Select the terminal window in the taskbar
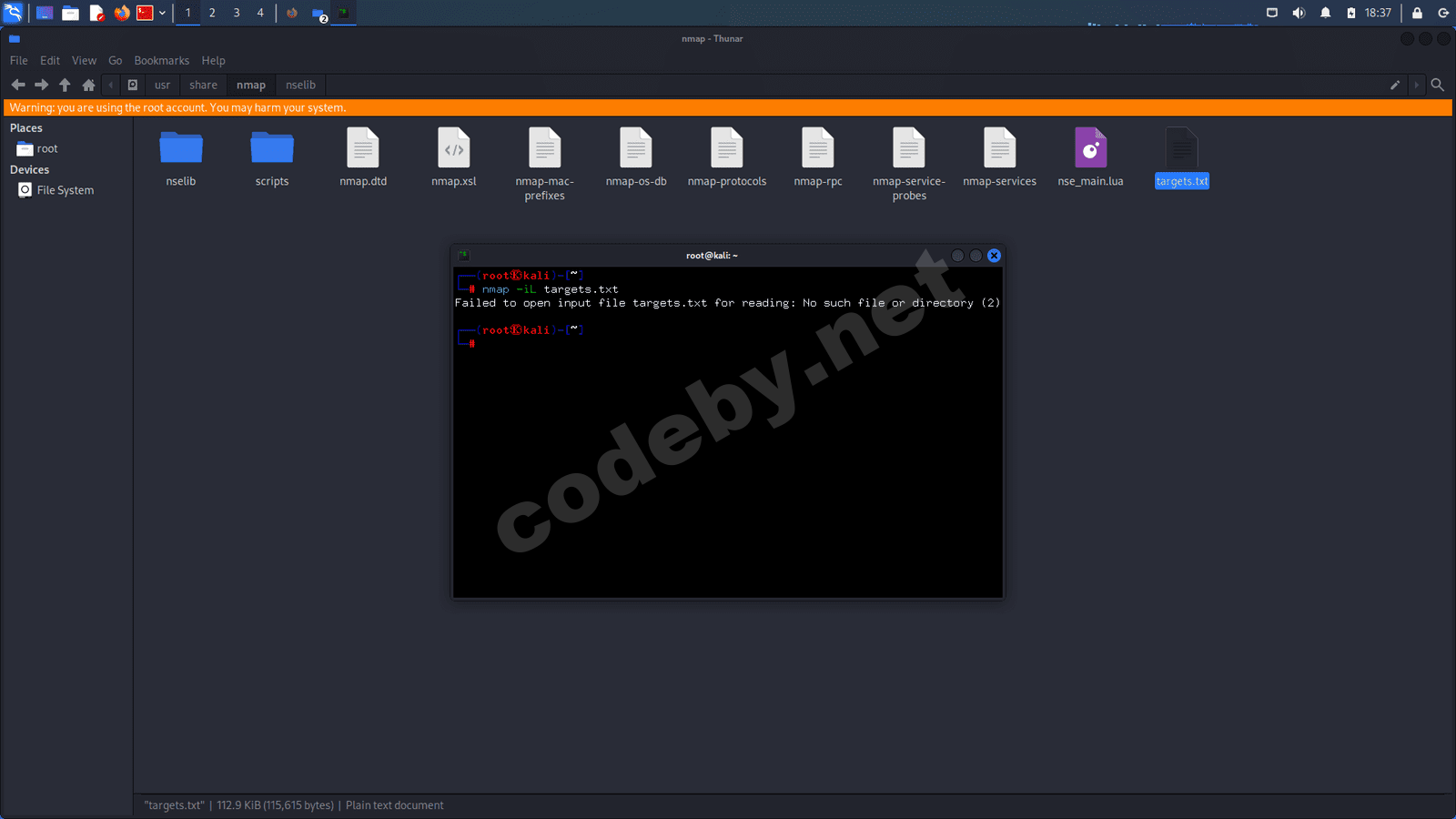The height and width of the screenshot is (819, 1456). coord(344,13)
